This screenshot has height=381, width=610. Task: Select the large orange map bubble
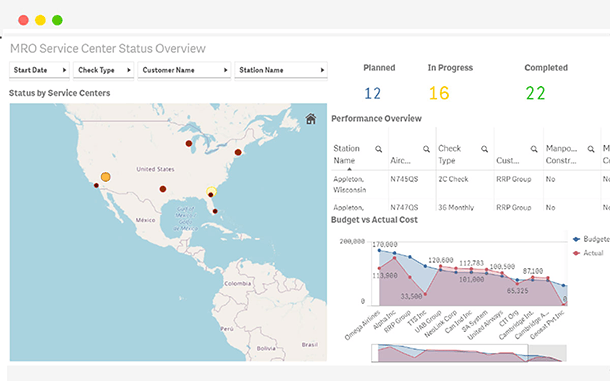pos(105,177)
